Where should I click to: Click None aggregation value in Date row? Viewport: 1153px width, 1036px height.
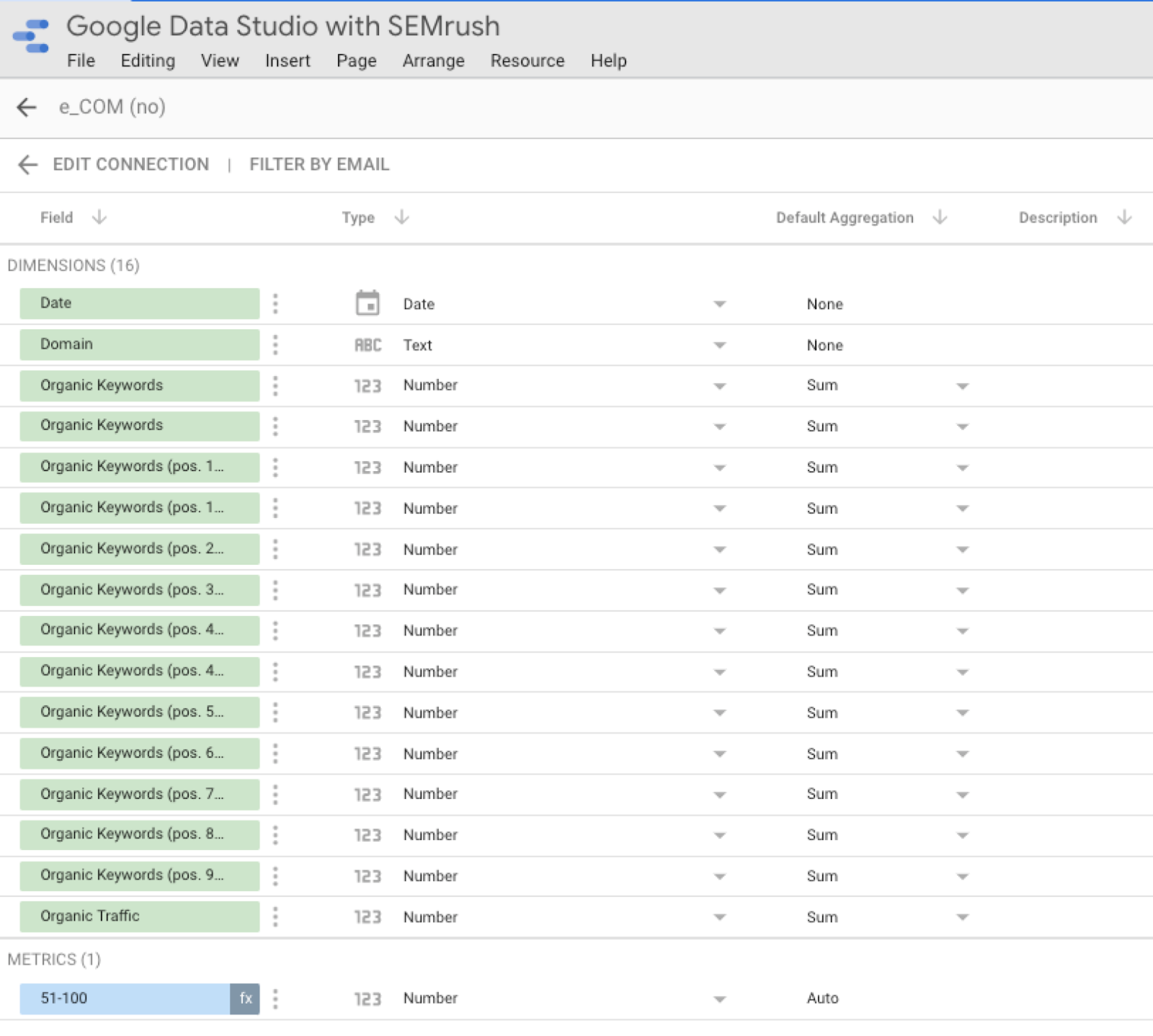click(x=825, y=304)
